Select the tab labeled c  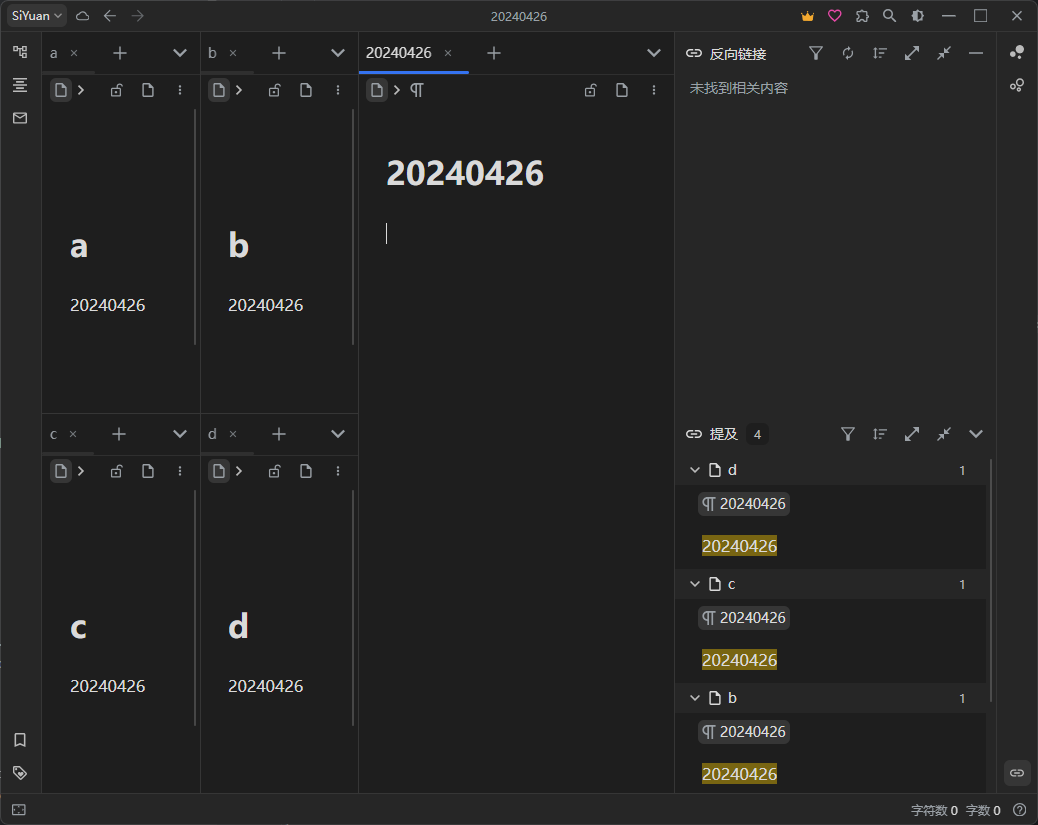pos(54,434)
